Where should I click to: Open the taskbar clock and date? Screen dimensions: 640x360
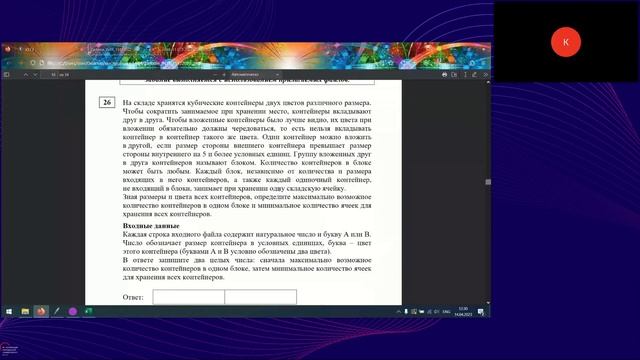point(463,311)
